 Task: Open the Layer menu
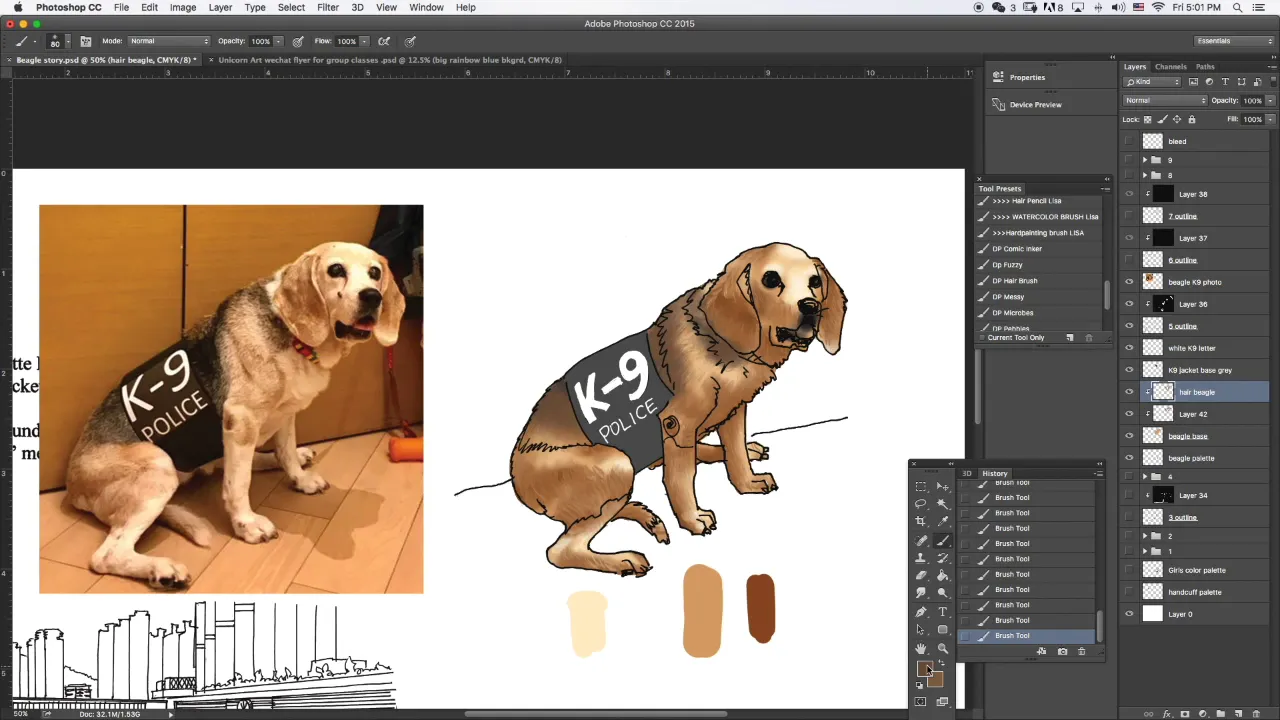[220, 7]
